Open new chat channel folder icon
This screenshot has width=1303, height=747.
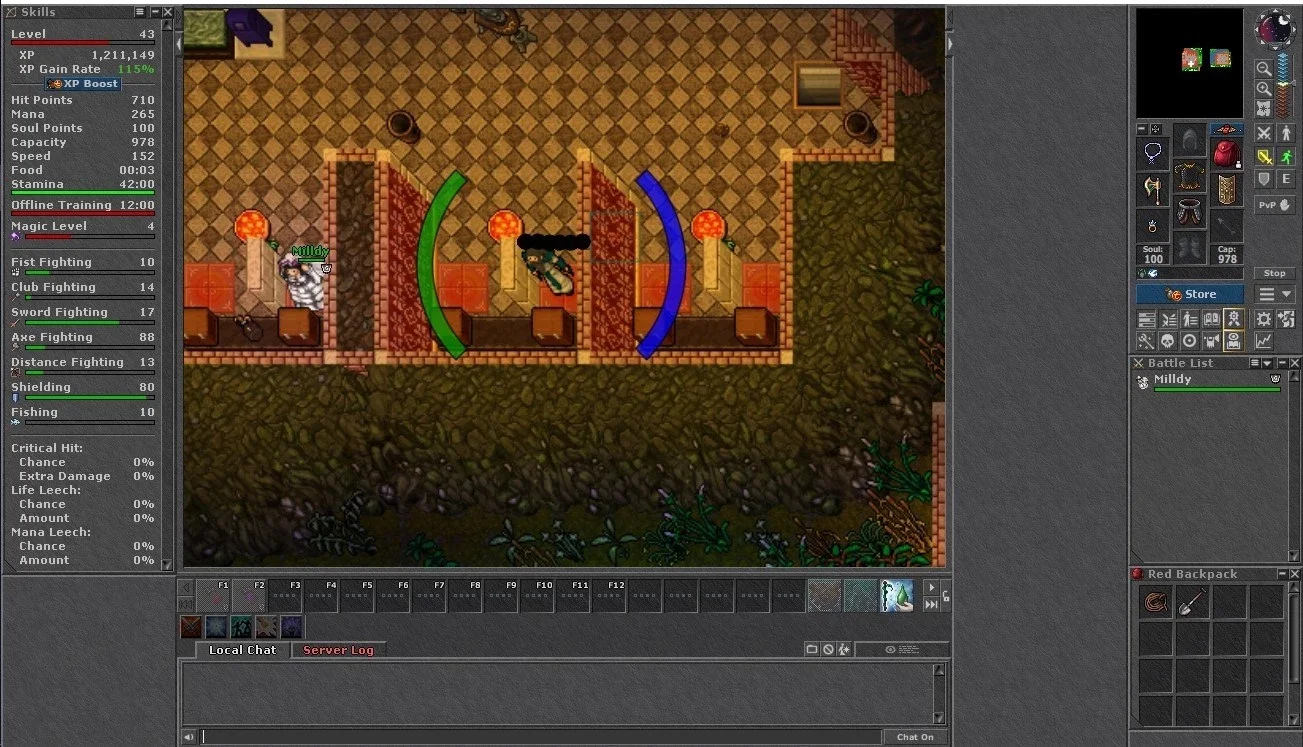812,649
